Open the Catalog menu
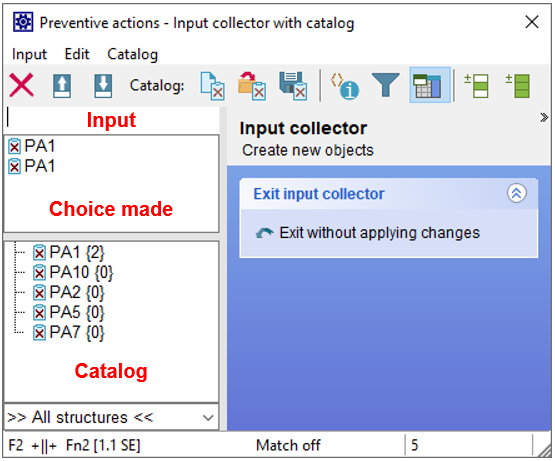The width and height of the screenshot is (555, 461). tap(132, 54)
